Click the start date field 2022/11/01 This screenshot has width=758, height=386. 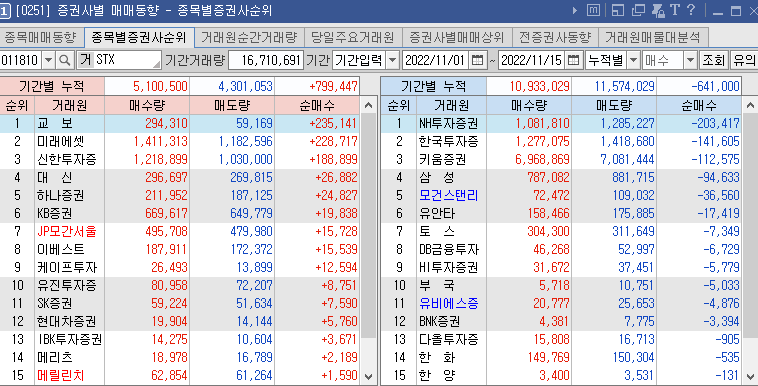tap(435, 60)
